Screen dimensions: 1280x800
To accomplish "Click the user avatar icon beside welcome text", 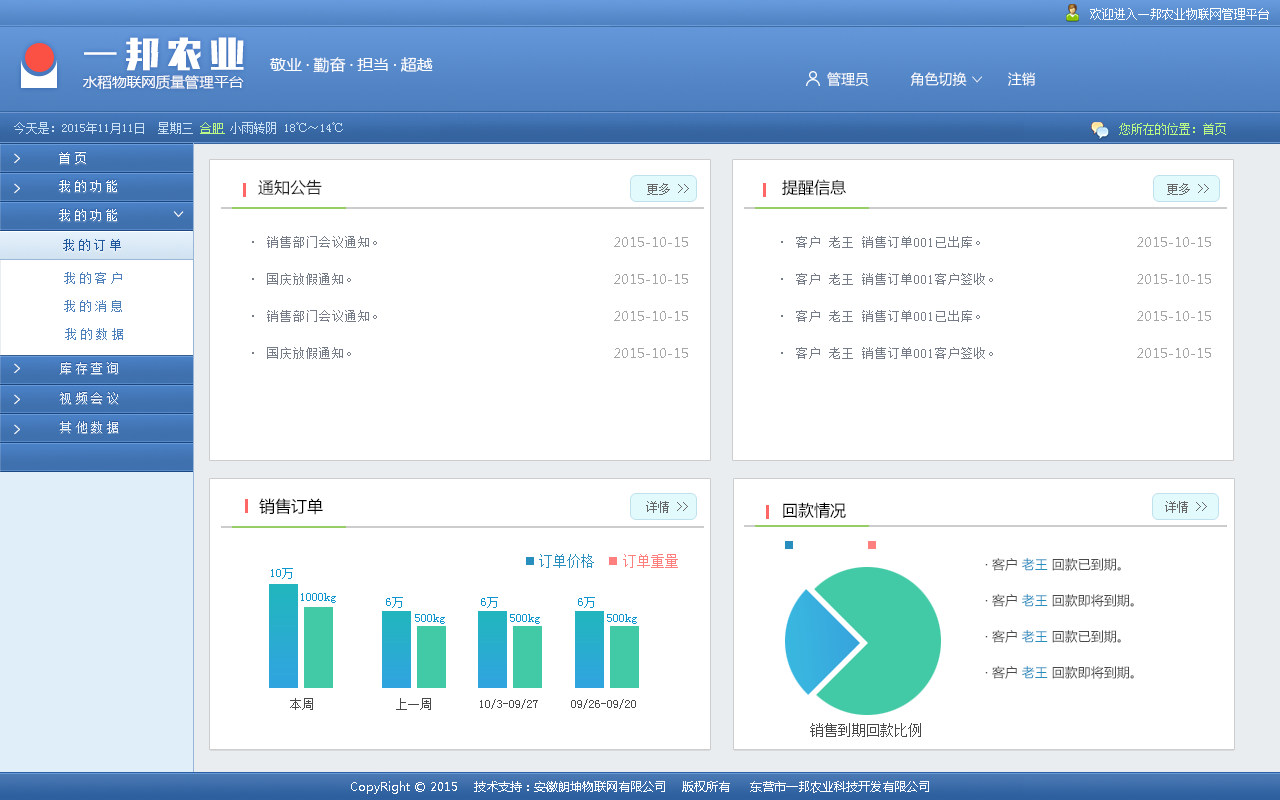I will coord(1072,13).
